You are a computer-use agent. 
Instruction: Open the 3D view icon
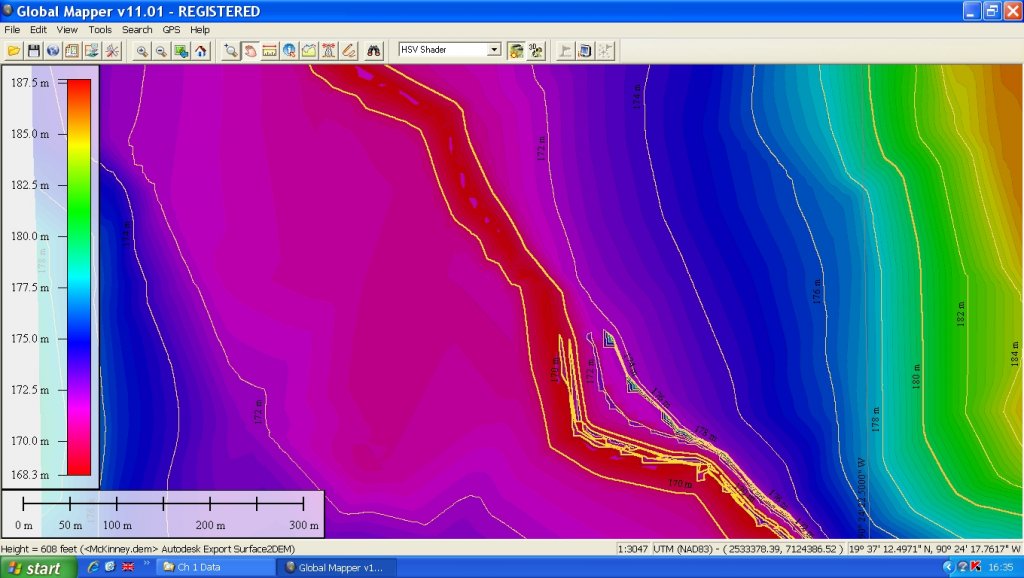tap(536, 50)
